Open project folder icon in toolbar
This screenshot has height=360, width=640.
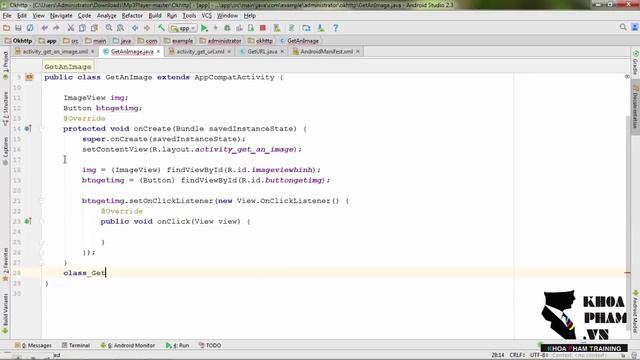click(6, 28)
